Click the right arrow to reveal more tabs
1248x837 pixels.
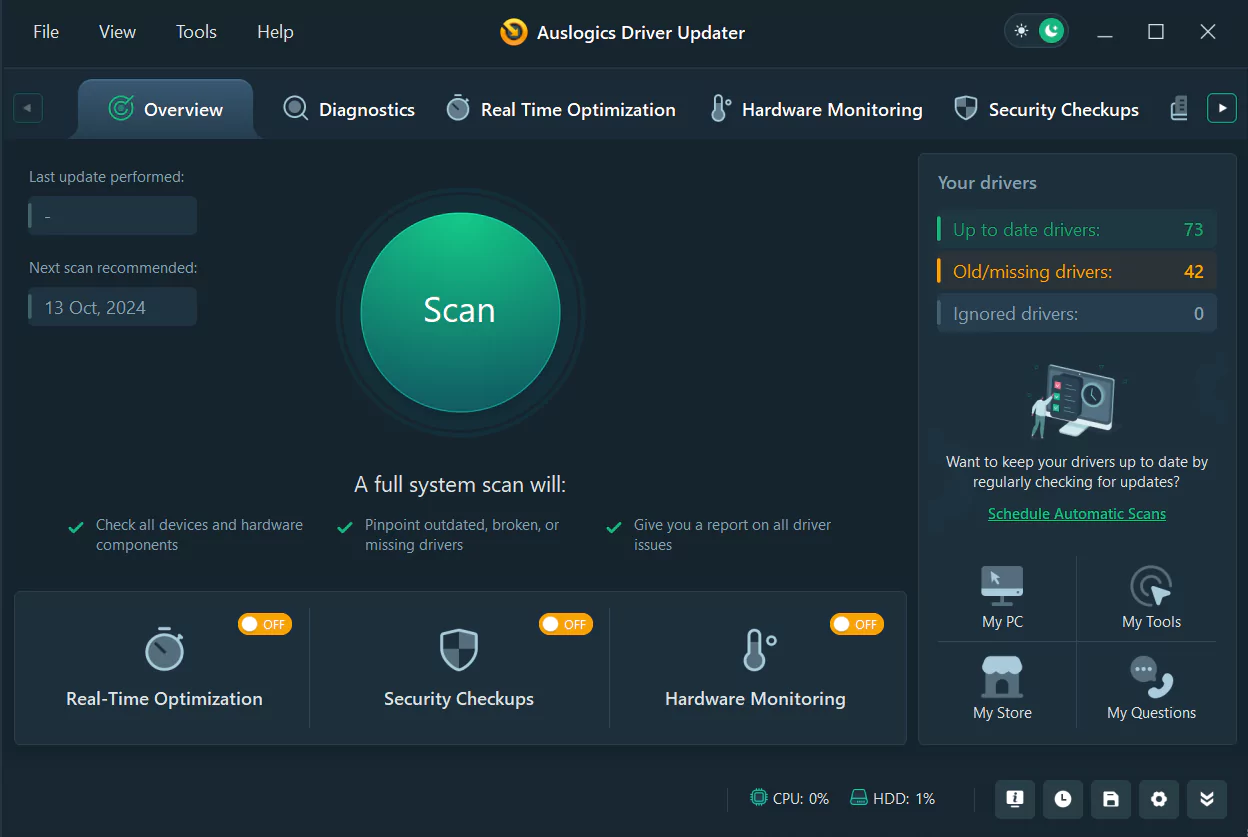[1221, 107]
